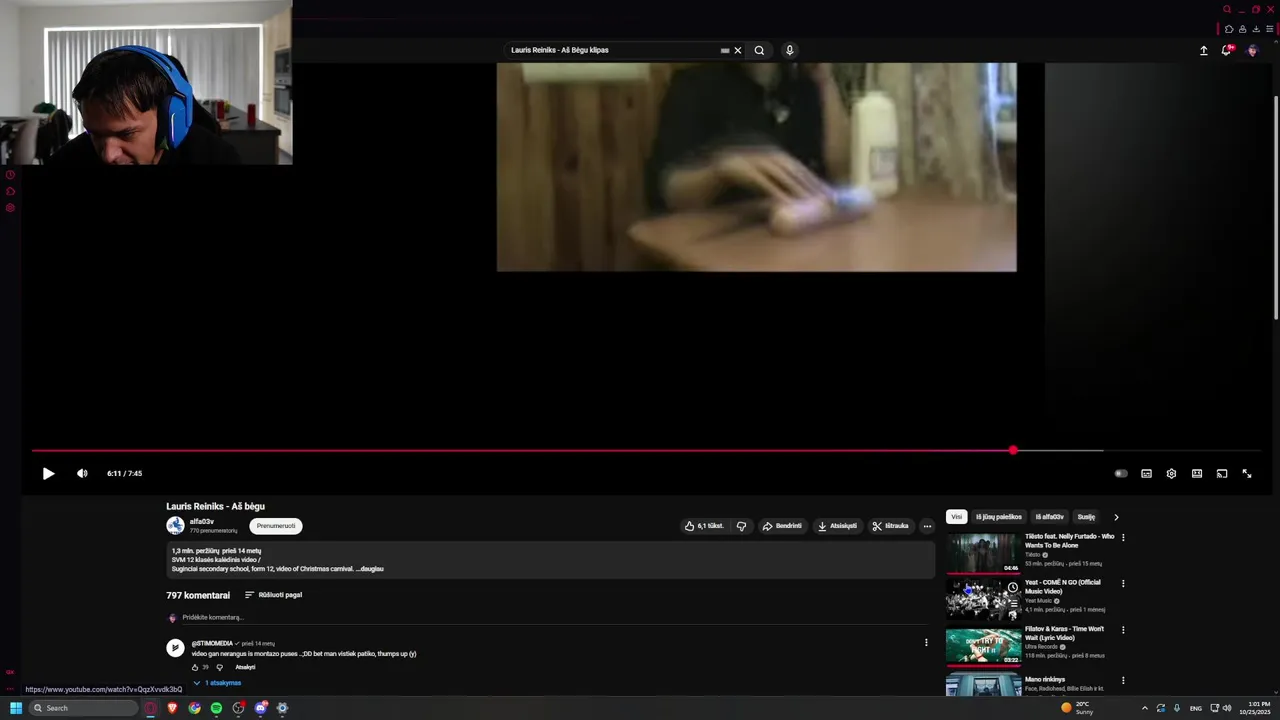The image size is (1280, 720).
Task: Open video player settings gear
Action: coord(1171,474)
